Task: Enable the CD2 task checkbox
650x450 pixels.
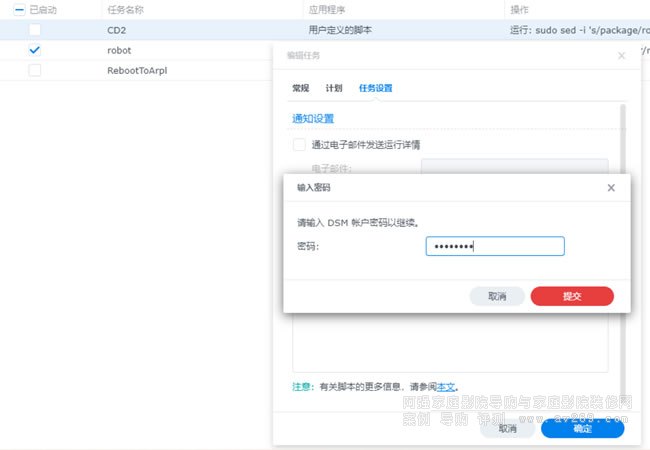Action: click(35, 30)
